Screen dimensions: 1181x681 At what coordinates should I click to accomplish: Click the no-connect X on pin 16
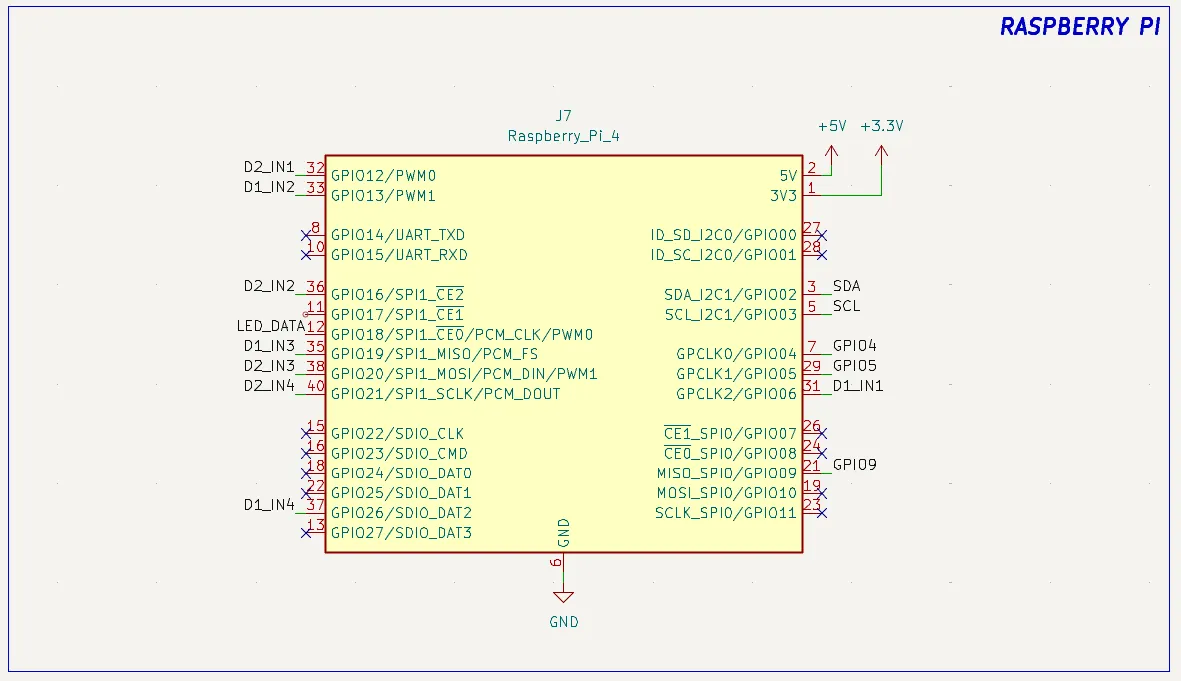click(306, 453)
